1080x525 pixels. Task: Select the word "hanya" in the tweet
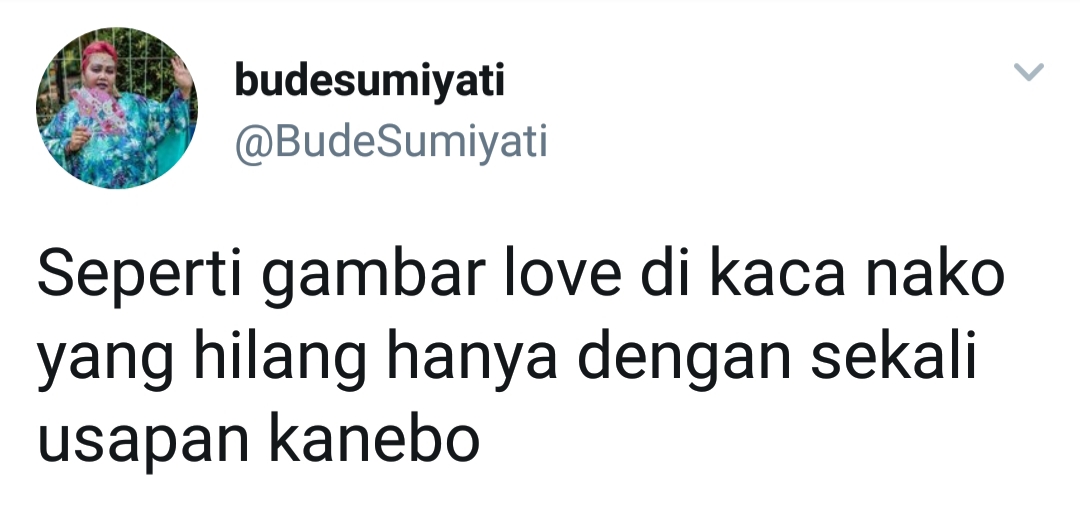tap(472, 361)
